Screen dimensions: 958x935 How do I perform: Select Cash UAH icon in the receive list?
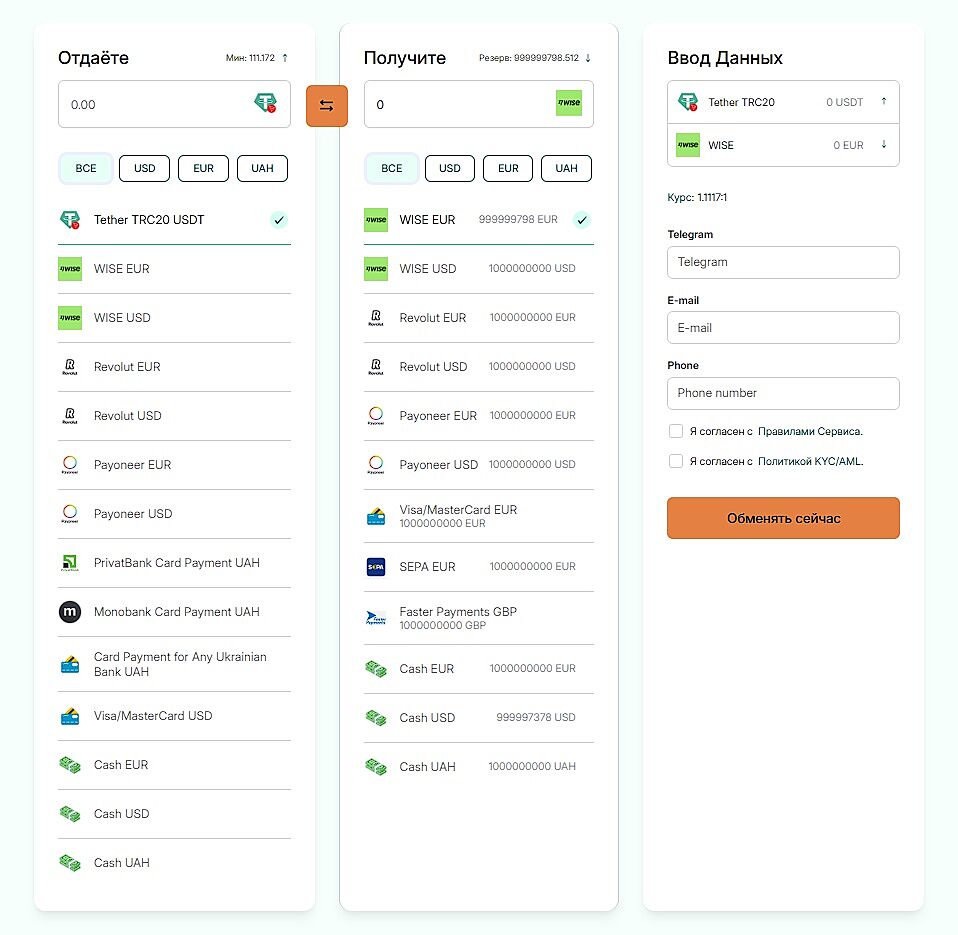(x=376, y=767)
